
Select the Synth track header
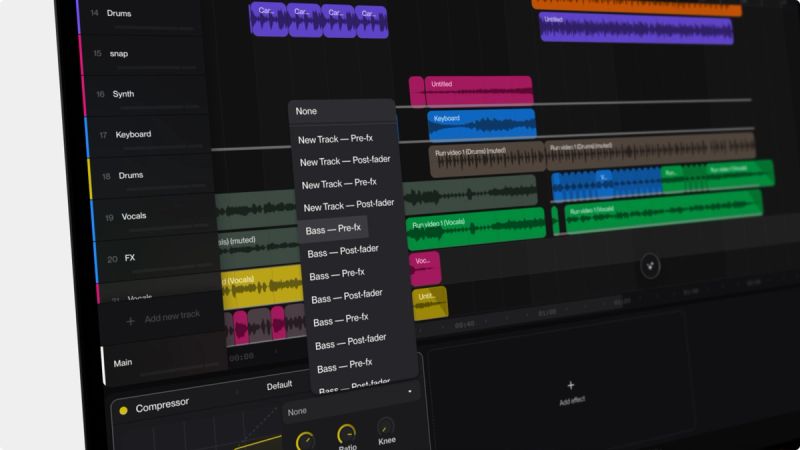(145, 94)
